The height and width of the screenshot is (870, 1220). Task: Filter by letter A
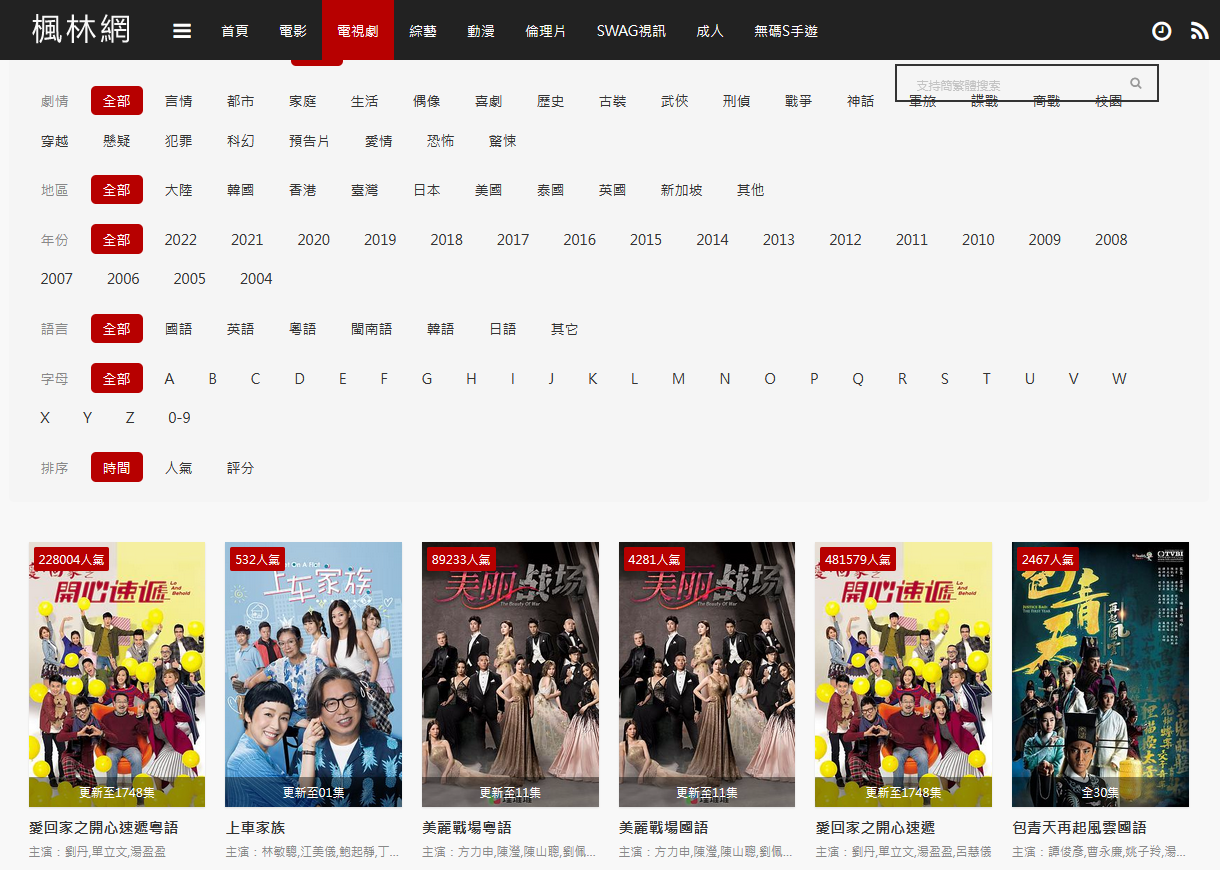tap(170, 379)
